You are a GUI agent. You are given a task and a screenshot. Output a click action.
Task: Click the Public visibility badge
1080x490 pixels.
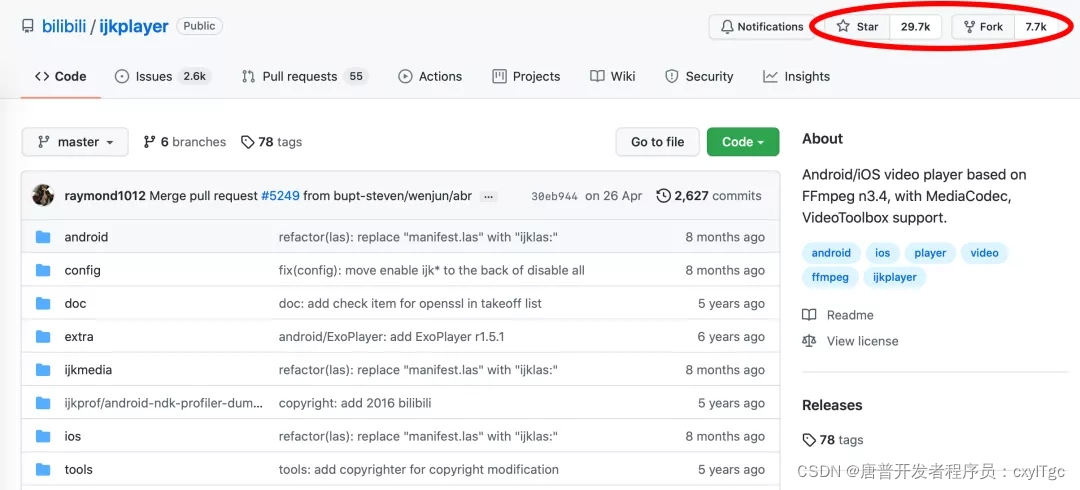(200, 26)
